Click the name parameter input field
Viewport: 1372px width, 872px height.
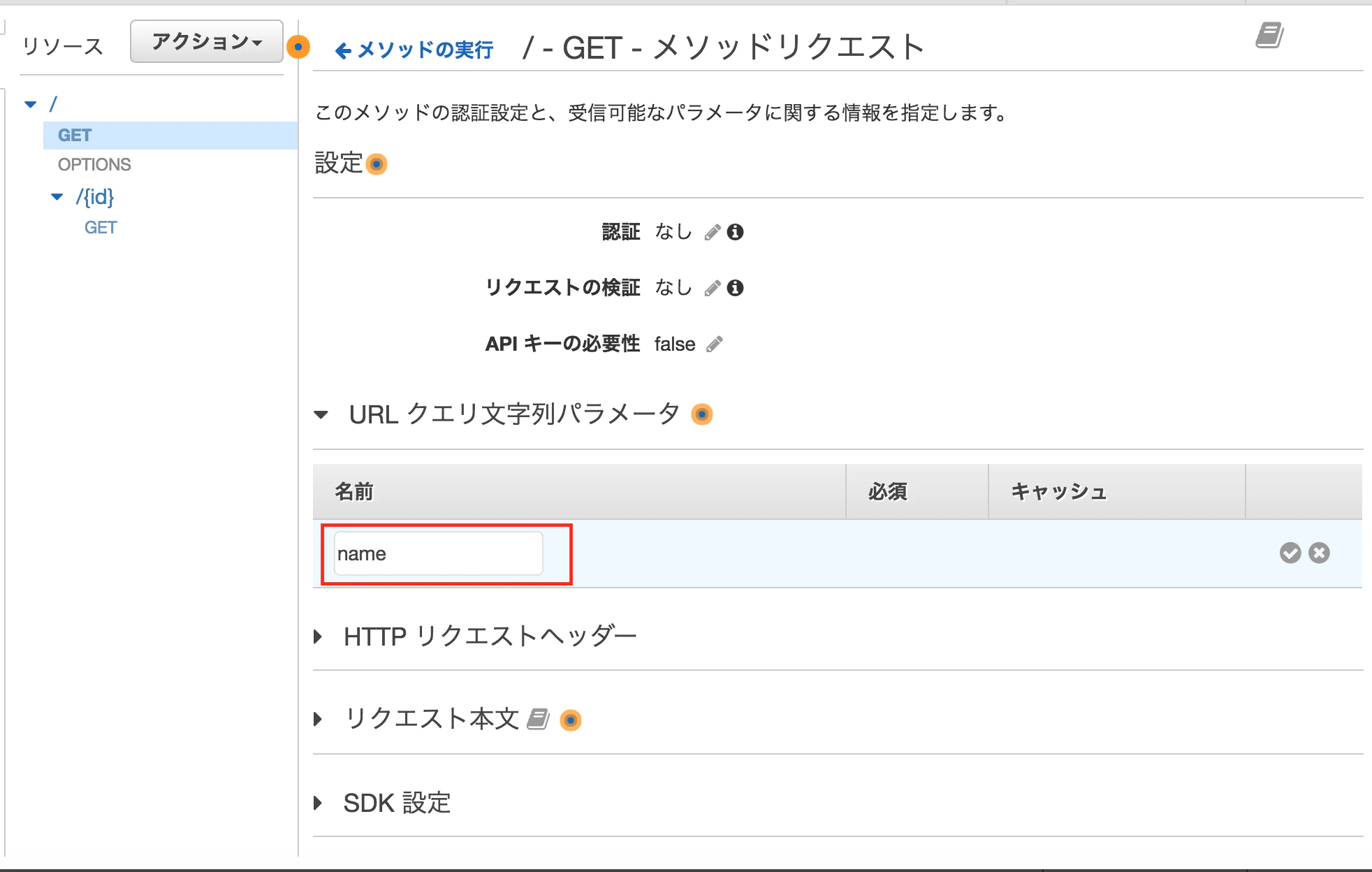coord(439,553)
